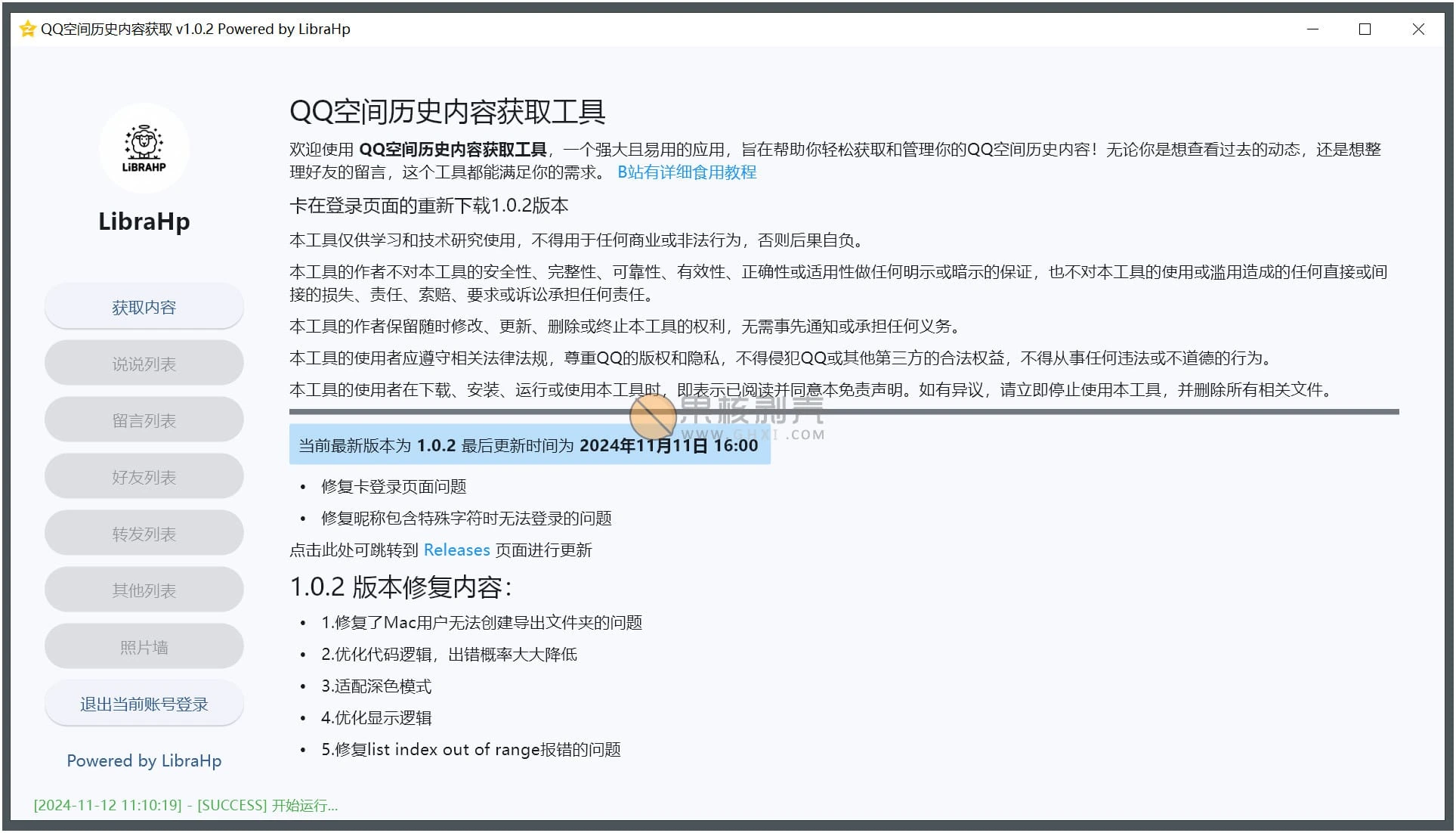Click the version banner showing 1.0.2 update info
Screen dimensions: 1456x833
point(529,445)
